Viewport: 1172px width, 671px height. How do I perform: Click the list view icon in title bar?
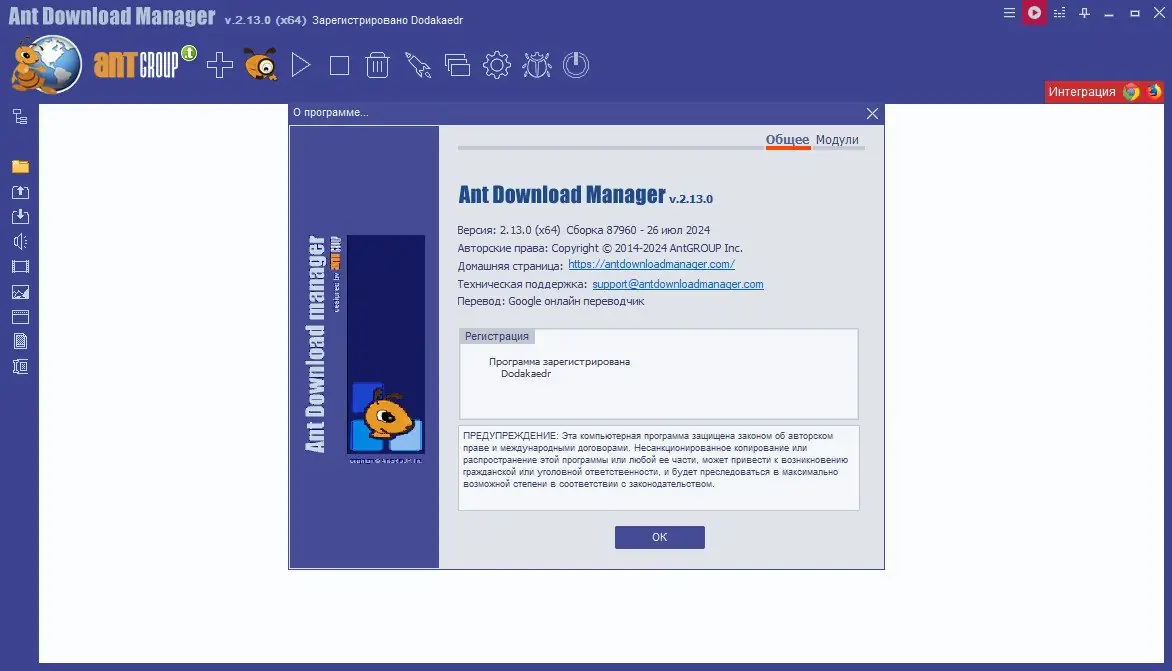click(1059, 13)
